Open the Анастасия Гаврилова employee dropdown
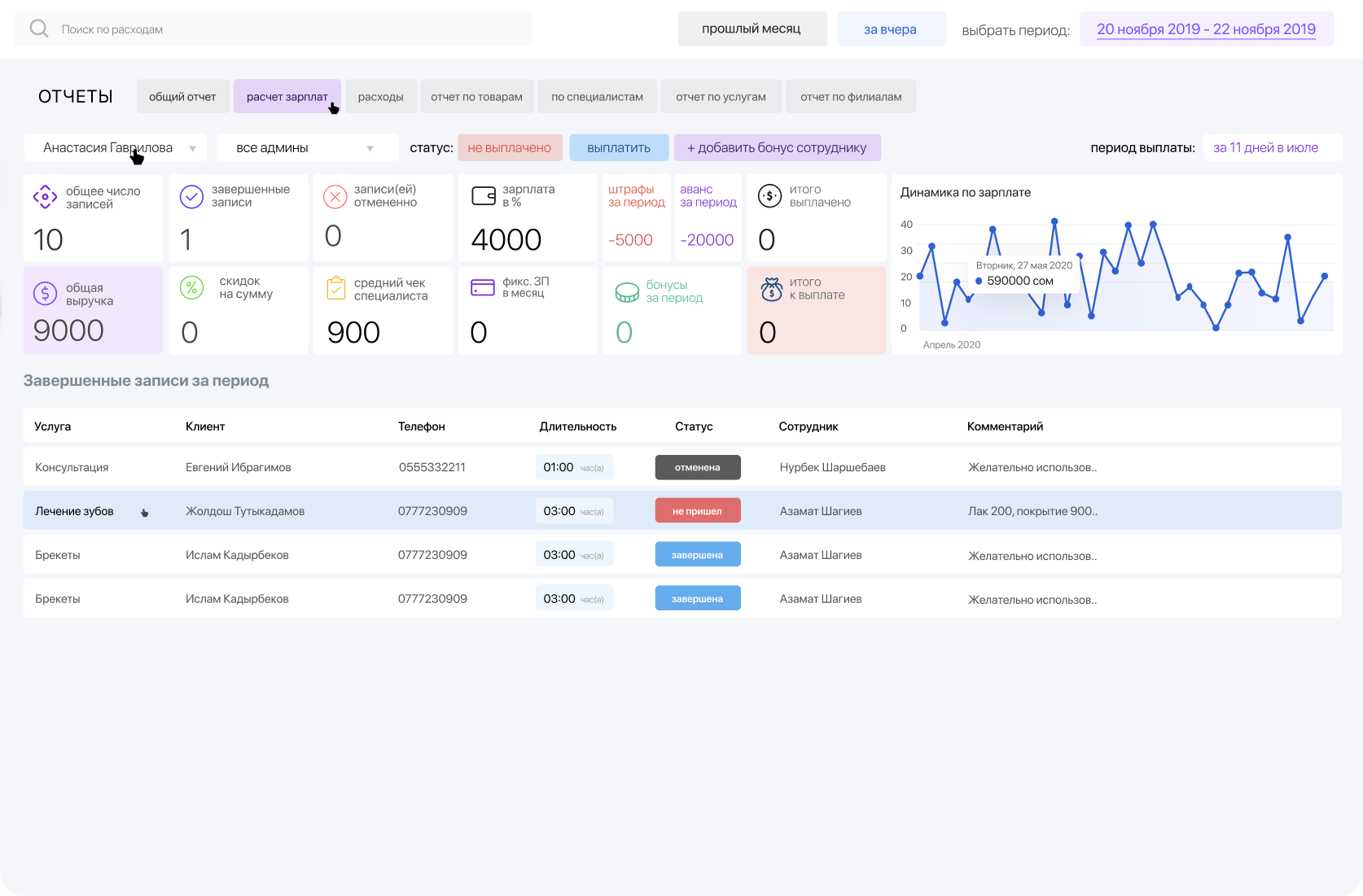Image resolution: width=1363 pixels, height=896 pixels. (116, 148)
